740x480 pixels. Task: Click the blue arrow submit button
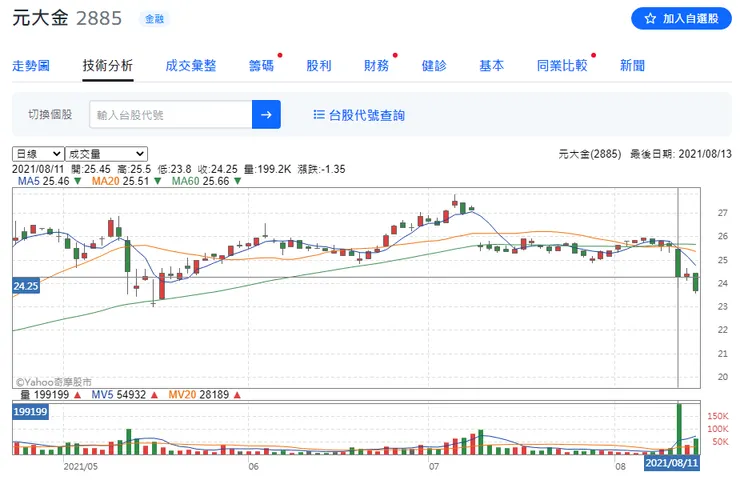point(266,114)
